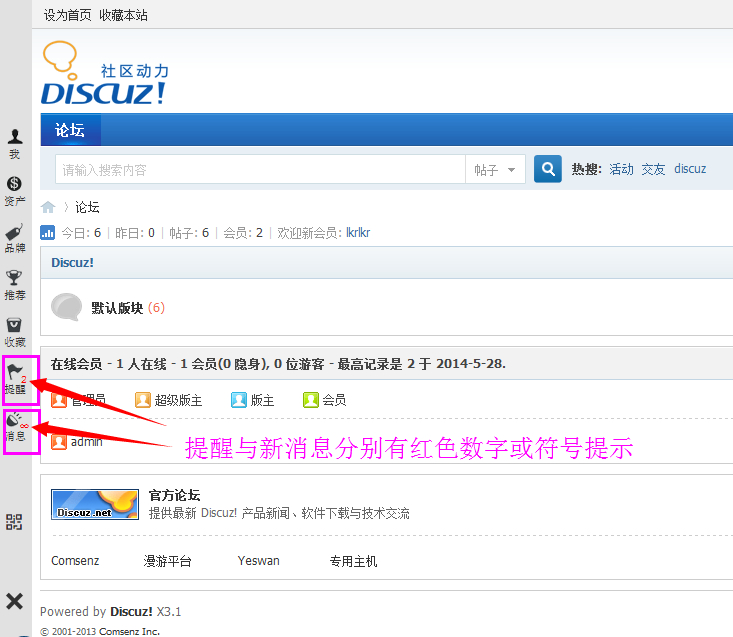Viewport: 733px width, 637px height.
Task: Open online user admin link
Action: click(x=86, y=442)
